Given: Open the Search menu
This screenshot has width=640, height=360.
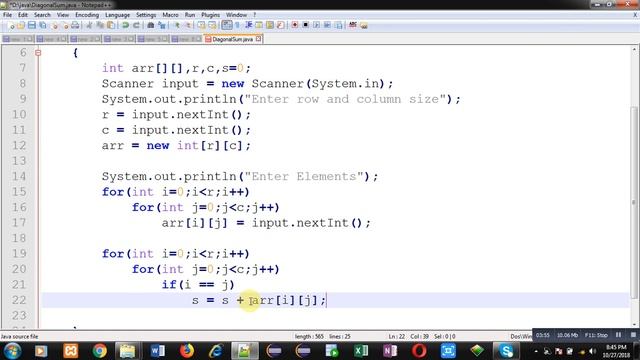Looking at the screenshot, I should [42, 15].
